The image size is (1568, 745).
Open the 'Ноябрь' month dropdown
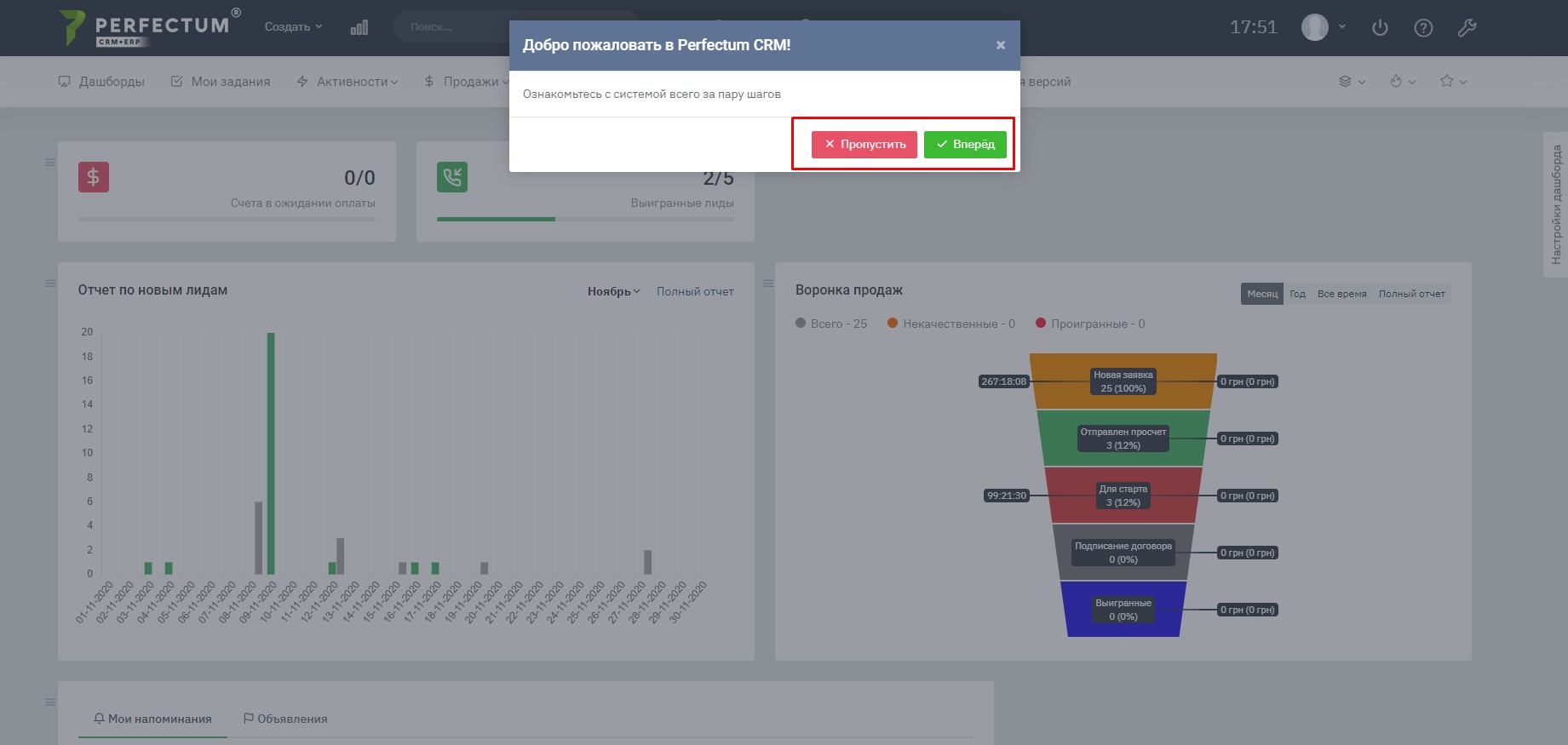click(613, 291)
